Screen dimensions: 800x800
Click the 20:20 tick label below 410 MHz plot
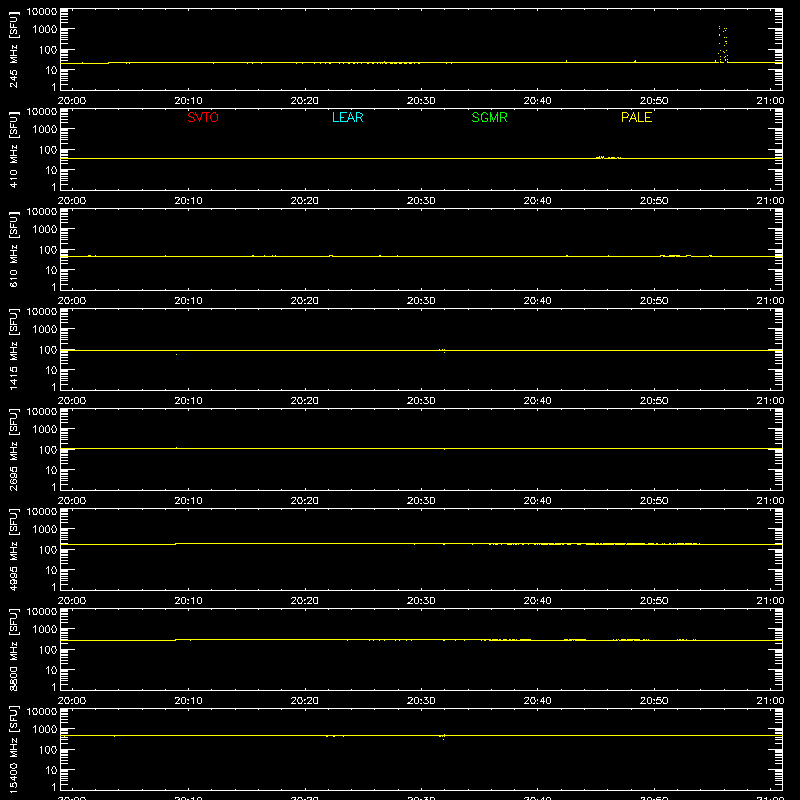(x=305, y=201)
